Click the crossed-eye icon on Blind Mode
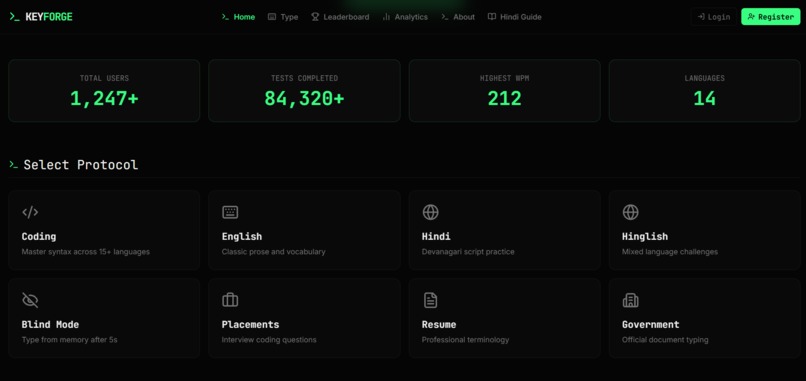This screenshot has width=806, height=381. tap(30, 300)
